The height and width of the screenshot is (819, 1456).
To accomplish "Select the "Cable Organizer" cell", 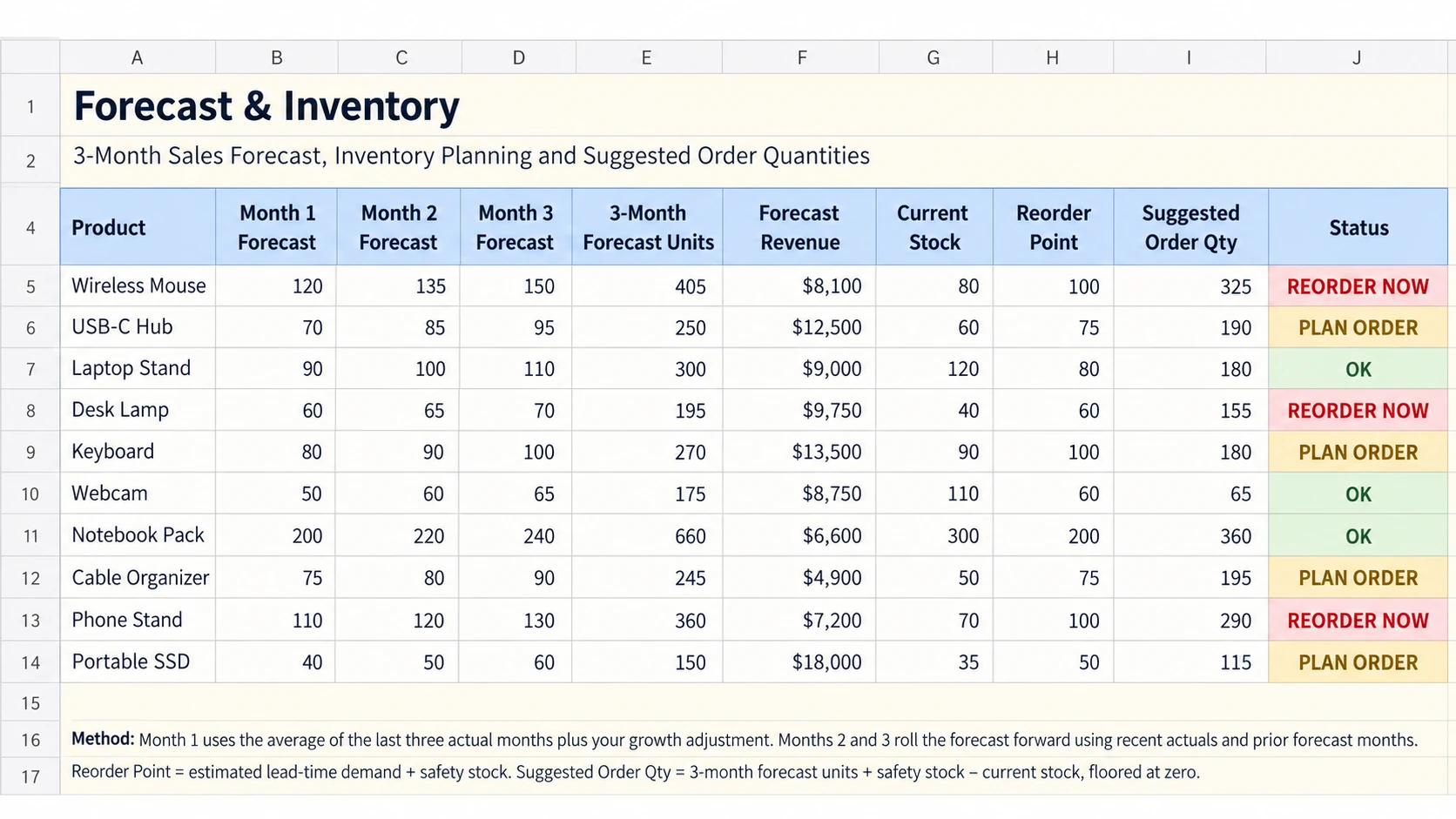I will 138,577.
